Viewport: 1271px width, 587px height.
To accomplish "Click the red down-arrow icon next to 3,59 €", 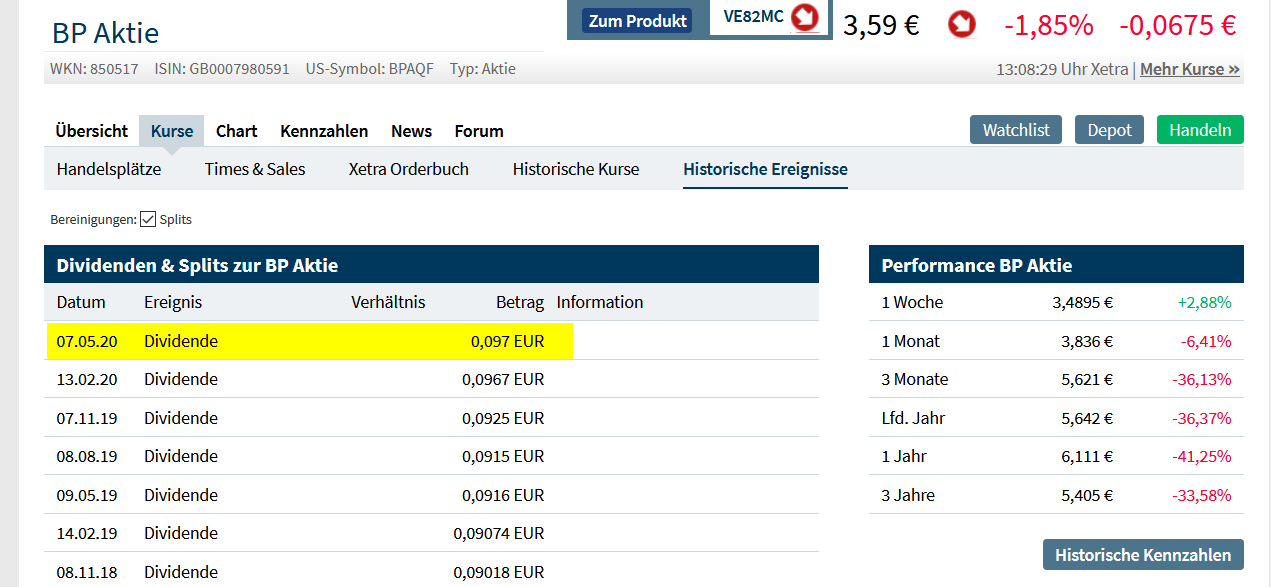I will (961, 25).
